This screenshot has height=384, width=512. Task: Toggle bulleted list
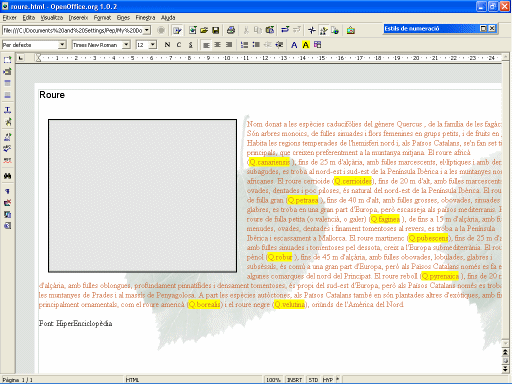click(256, 45)
